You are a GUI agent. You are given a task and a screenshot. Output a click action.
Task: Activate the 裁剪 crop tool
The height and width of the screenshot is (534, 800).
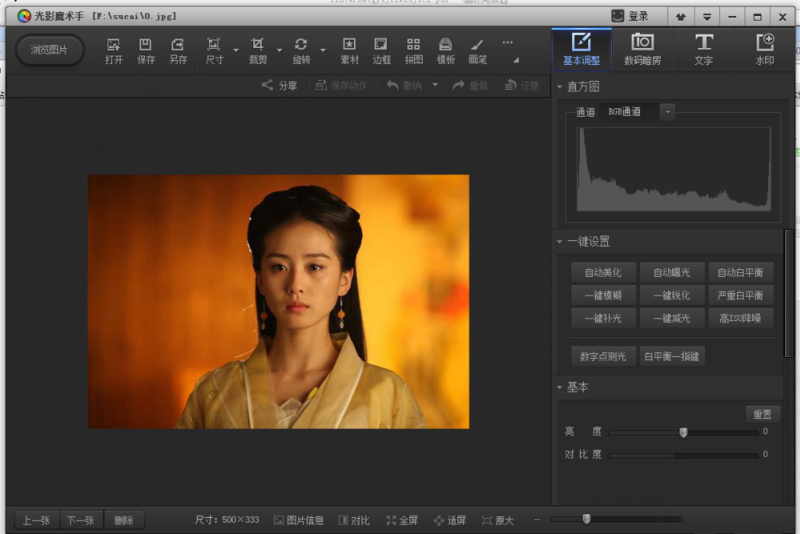[258, 51]
